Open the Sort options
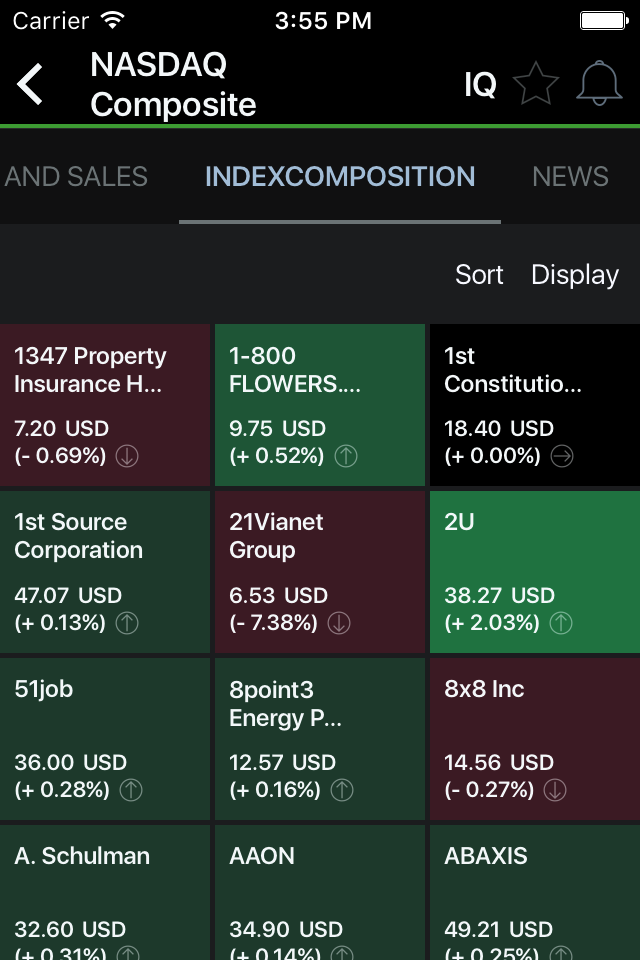640x960 pixels. (x=479, y=274)
